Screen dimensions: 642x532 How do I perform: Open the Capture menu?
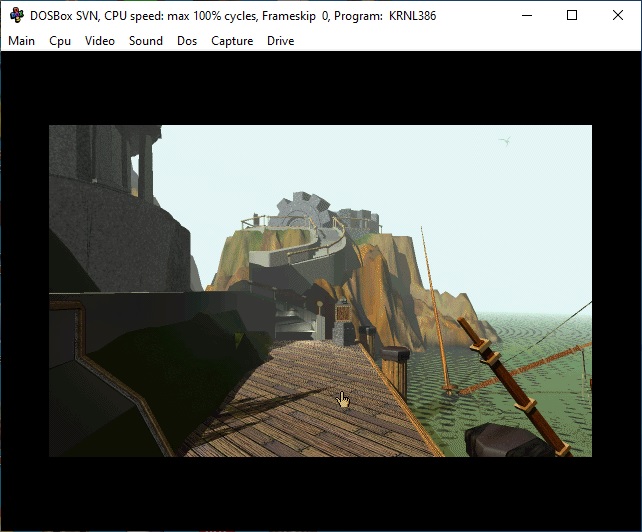(232, 41)
